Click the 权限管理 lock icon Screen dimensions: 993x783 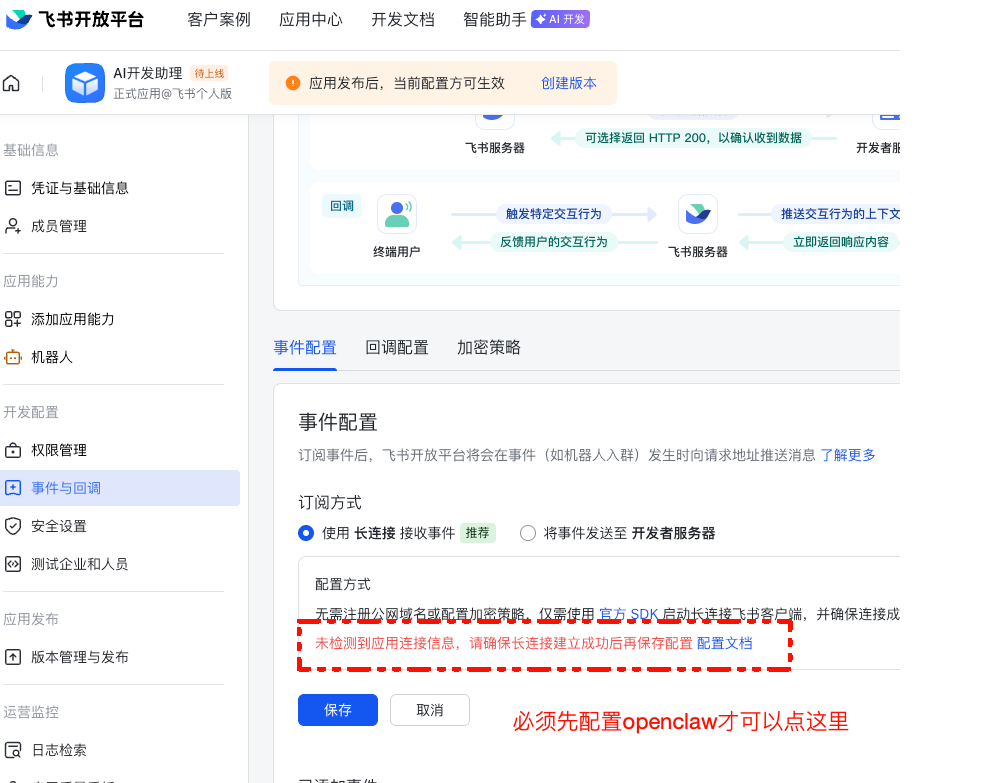[13, 450]
